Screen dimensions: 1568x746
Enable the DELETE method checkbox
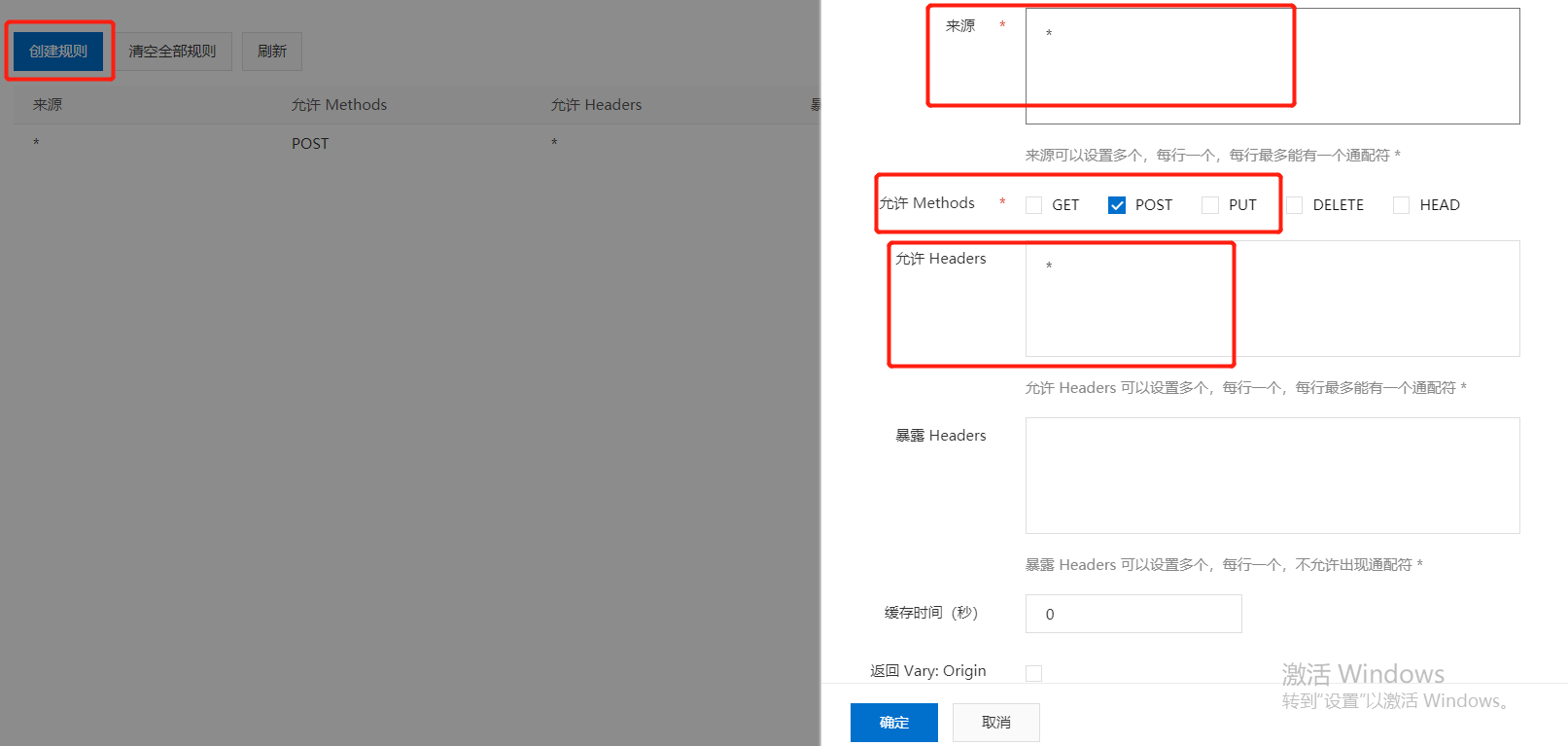pyautogui.click(x=1295, y=205)
